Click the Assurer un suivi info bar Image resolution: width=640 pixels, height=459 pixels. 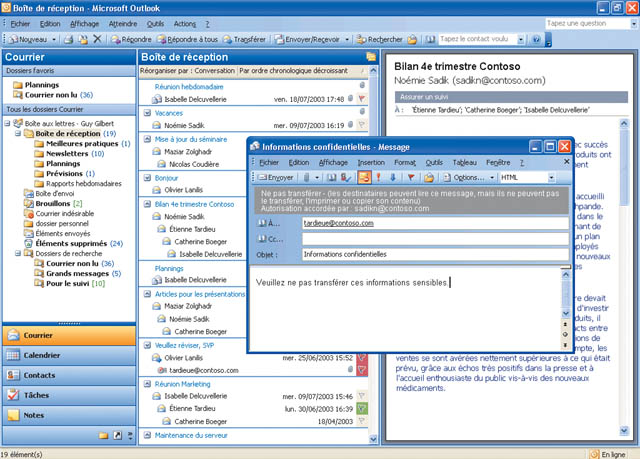tap(511, 97)
